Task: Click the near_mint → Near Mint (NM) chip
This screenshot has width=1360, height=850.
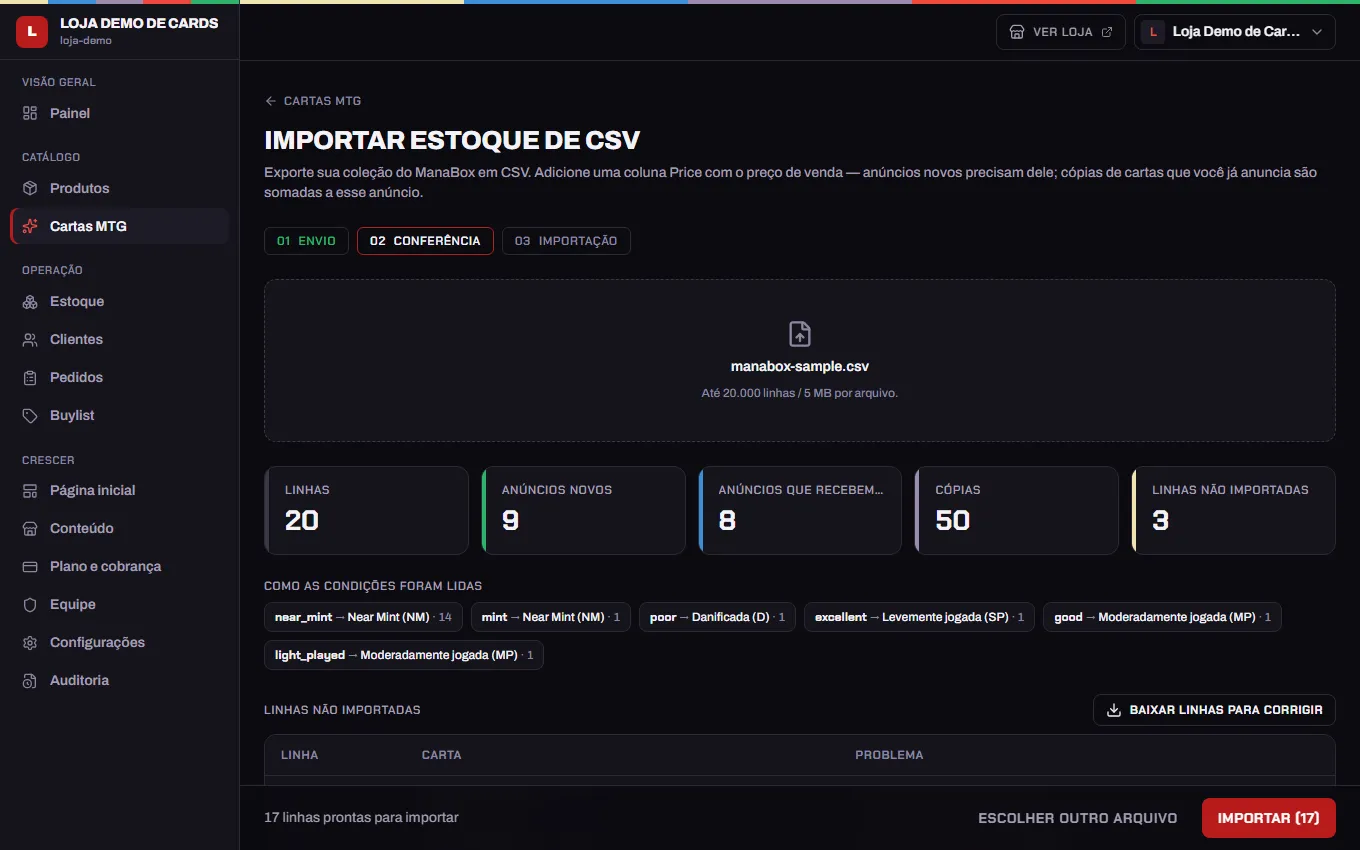Action: (363, 617)
